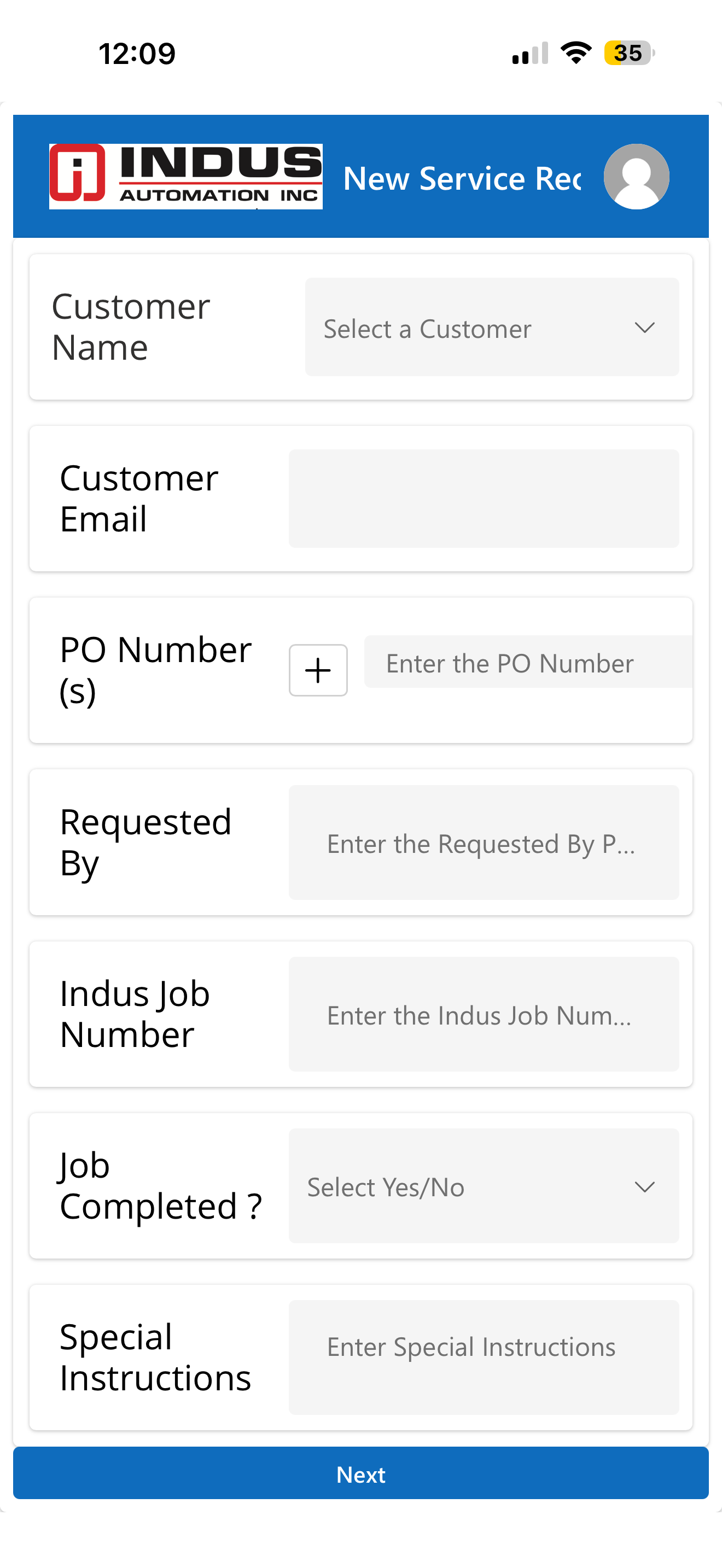Tap the cellular signal bars icon
This screenshot has width=722, height=1568.
[529, 53]
